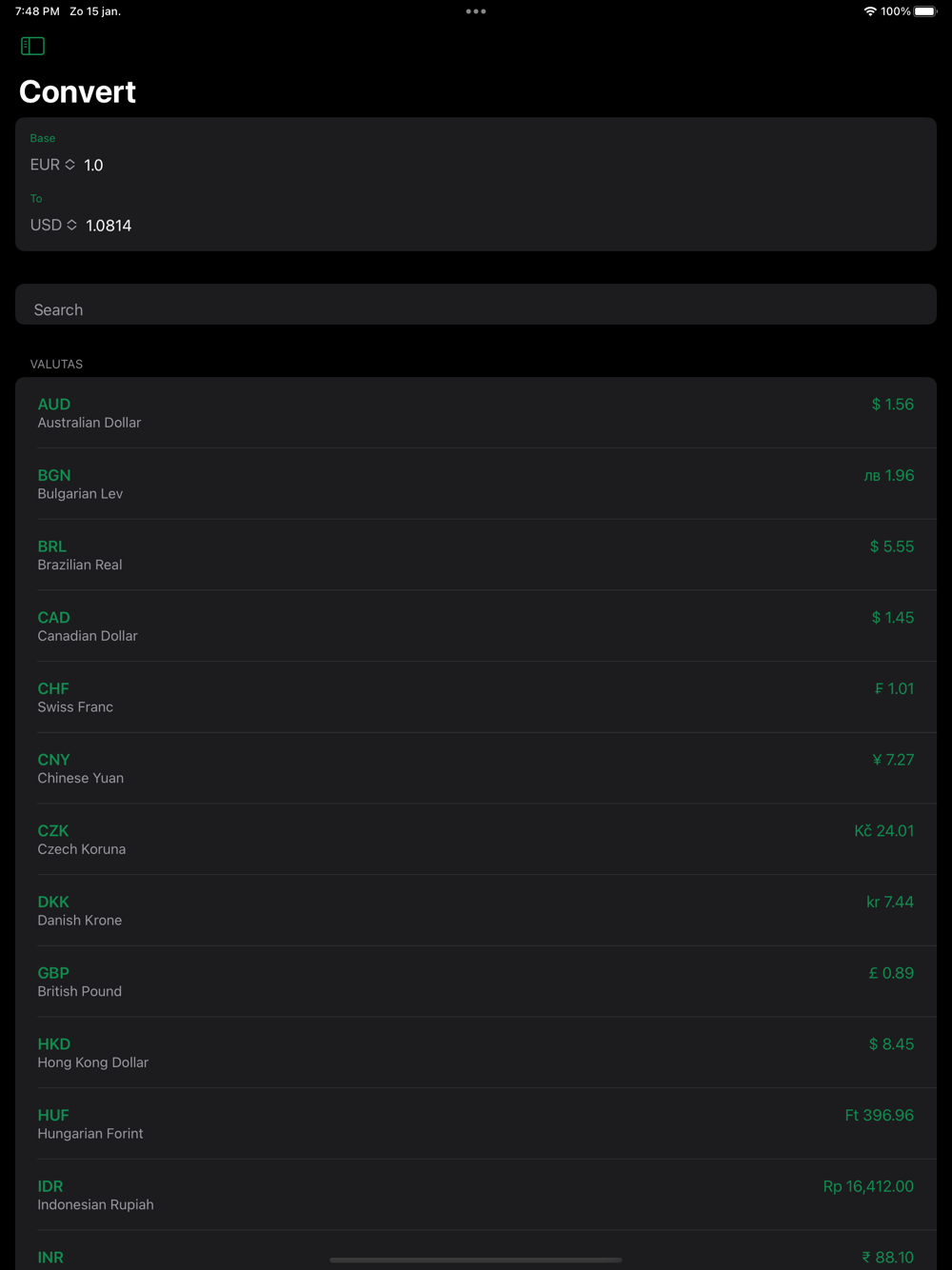This screenshot has width=952, height=1270.
Task: Select the AUD Australian Dollar row
Action: [x=476, y=413]
